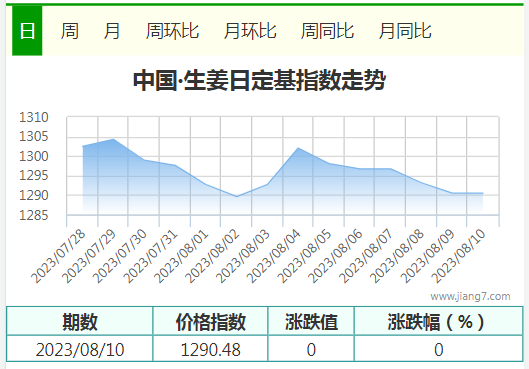
Task: Click the 2023/08/02 lowest data point
Action: (236, 197)
